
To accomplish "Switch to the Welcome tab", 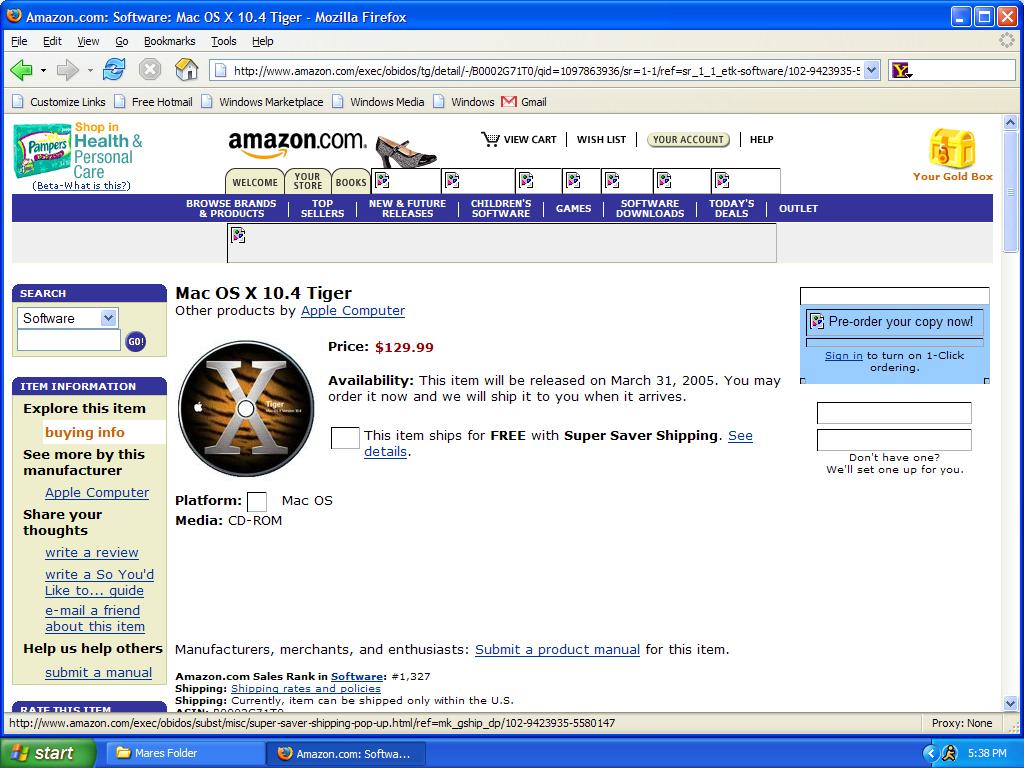I will (255, 182).
